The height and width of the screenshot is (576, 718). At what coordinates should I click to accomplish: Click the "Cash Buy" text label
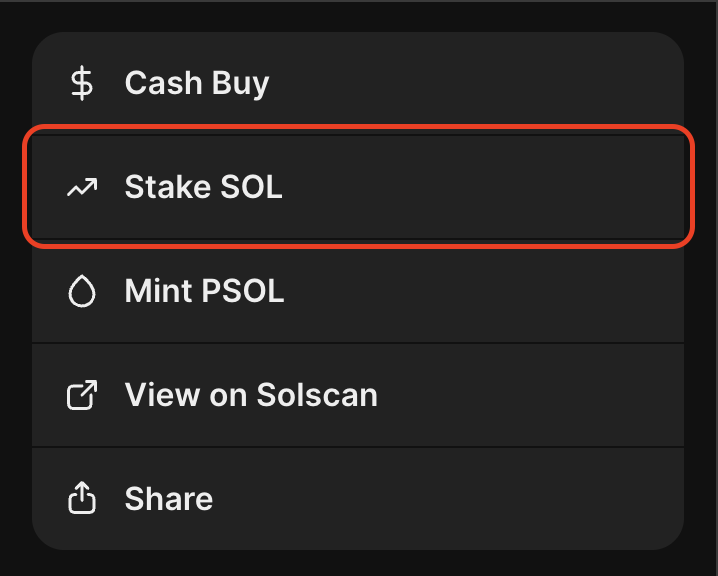[x=197, y=83]
